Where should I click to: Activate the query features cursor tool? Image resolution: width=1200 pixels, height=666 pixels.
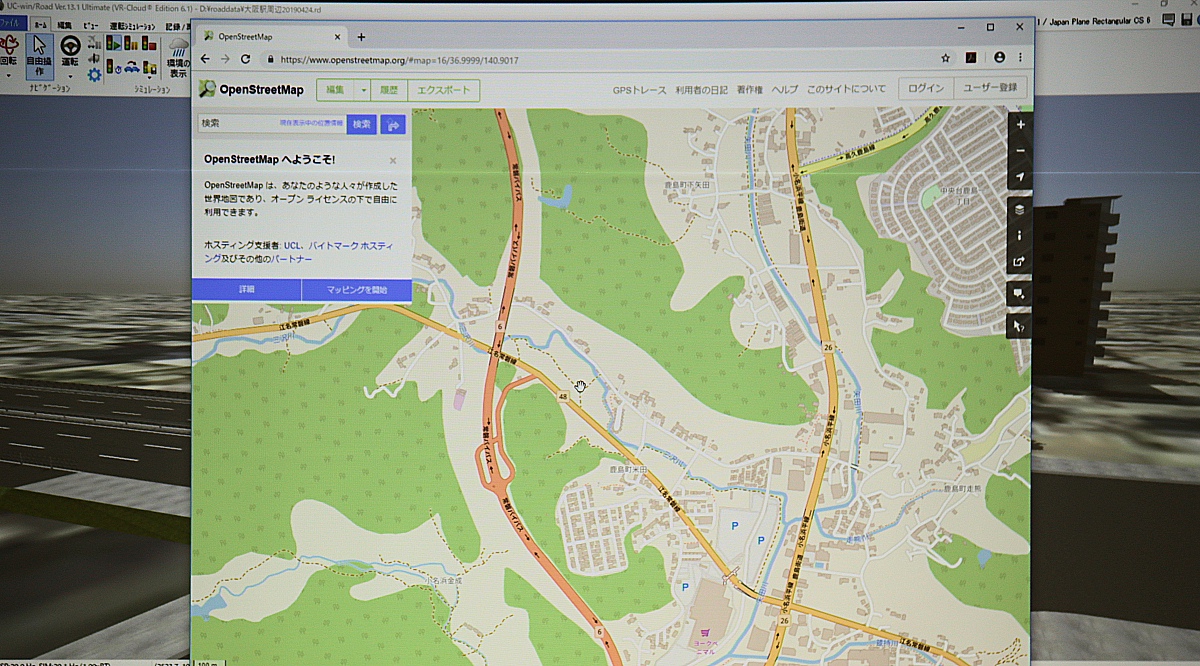tap(1020, 326)
